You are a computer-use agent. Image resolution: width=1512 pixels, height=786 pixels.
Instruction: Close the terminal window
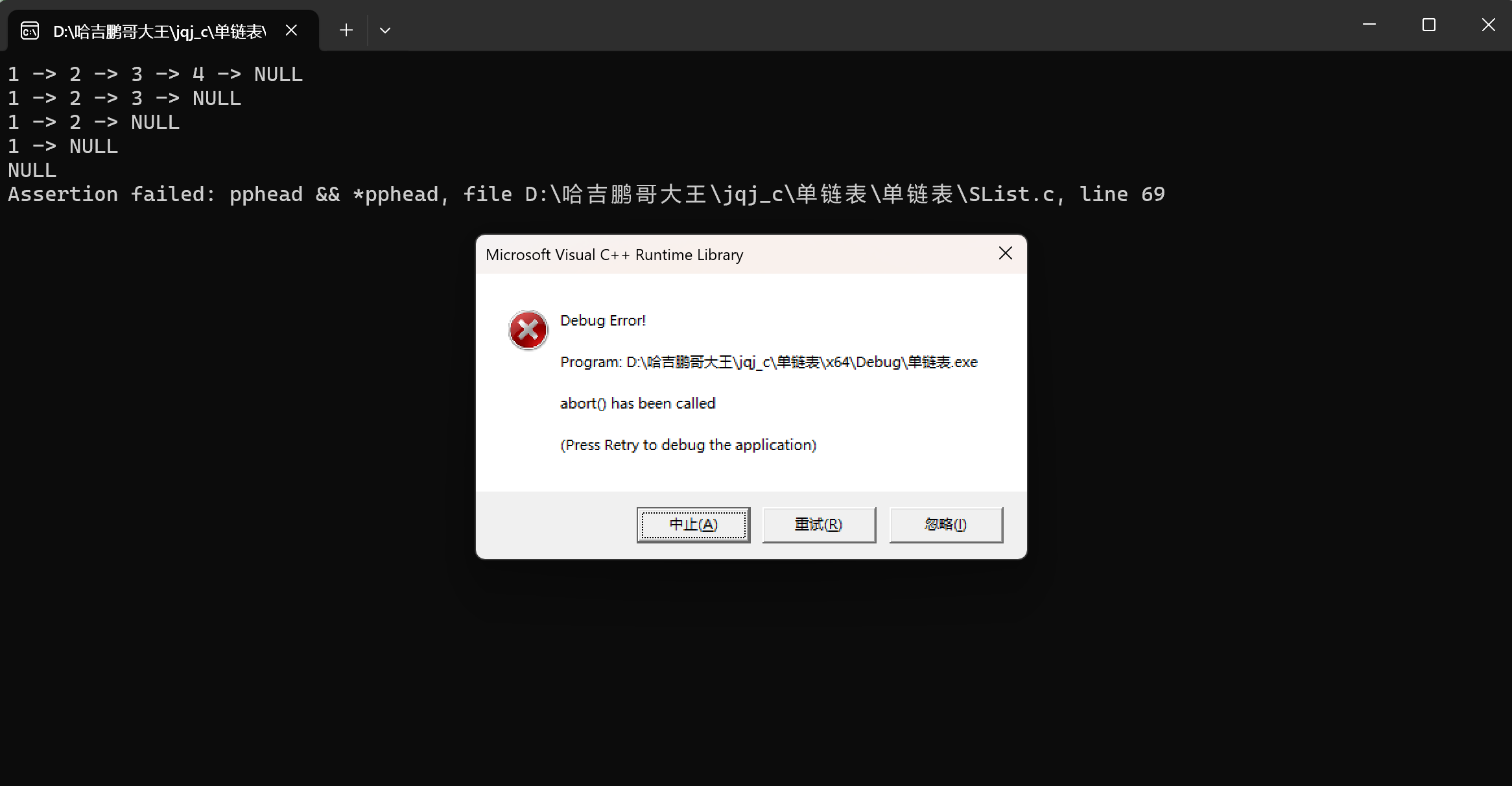[x=1488, y=25]
